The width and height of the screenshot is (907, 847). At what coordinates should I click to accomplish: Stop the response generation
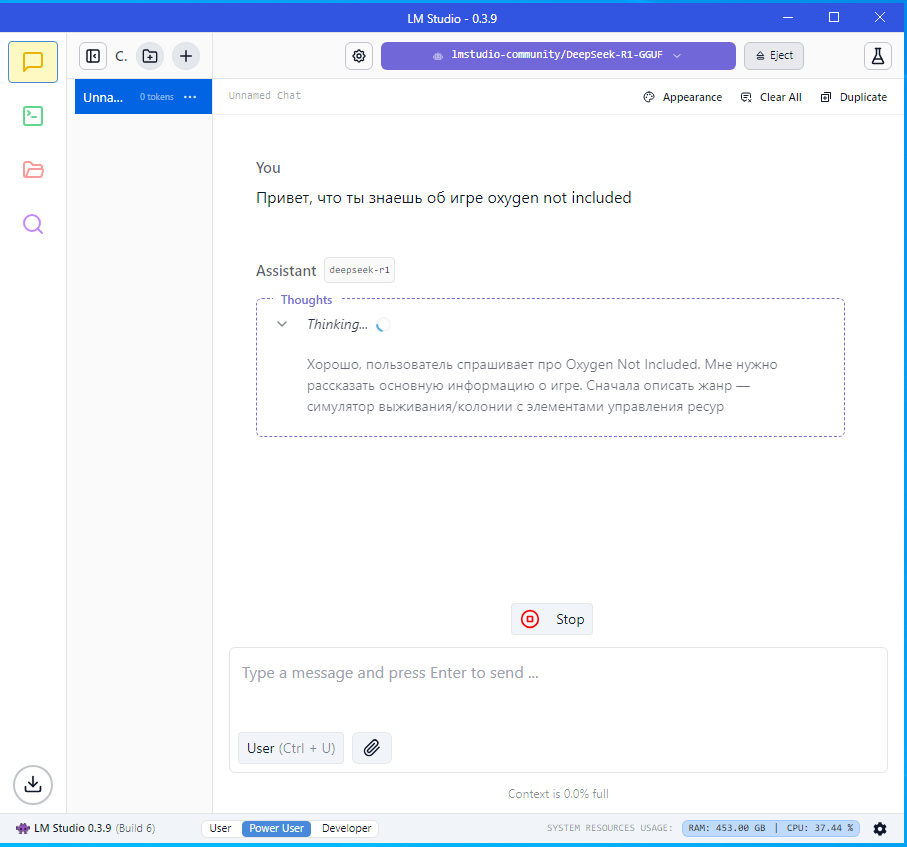click(x=551, y=619)
